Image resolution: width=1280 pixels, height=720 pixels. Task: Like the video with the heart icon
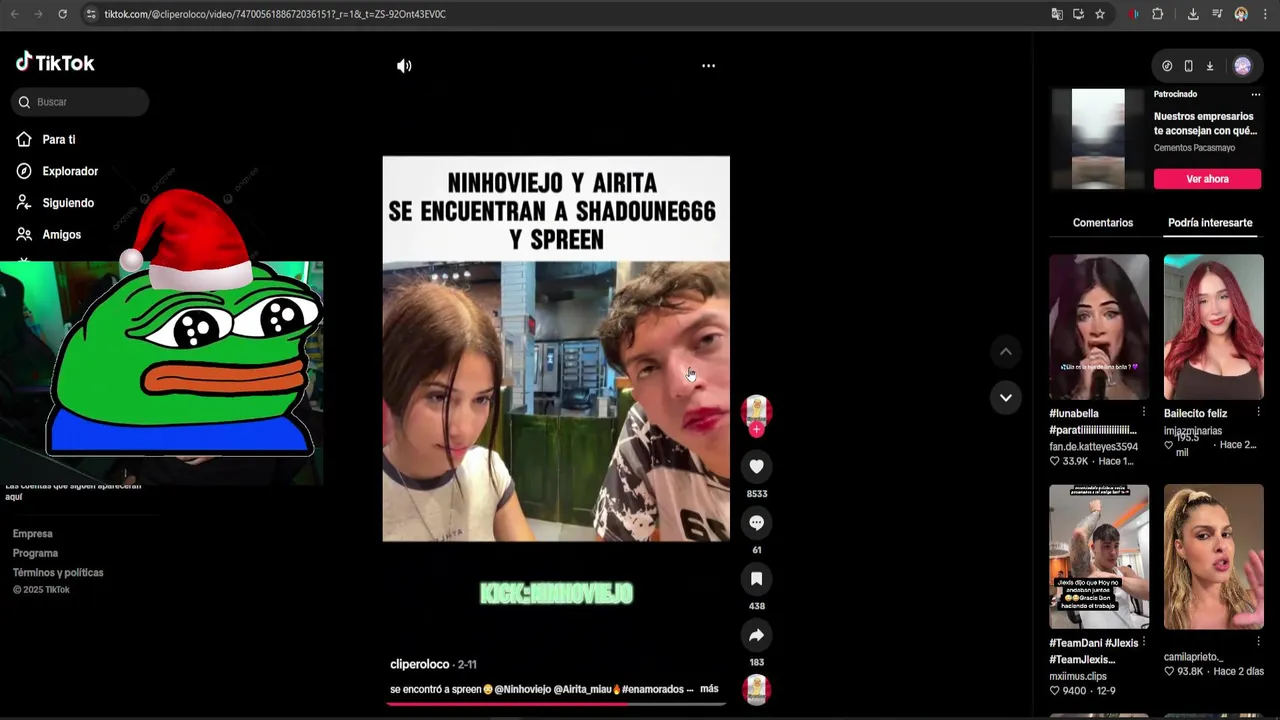[x=757, y=467]
